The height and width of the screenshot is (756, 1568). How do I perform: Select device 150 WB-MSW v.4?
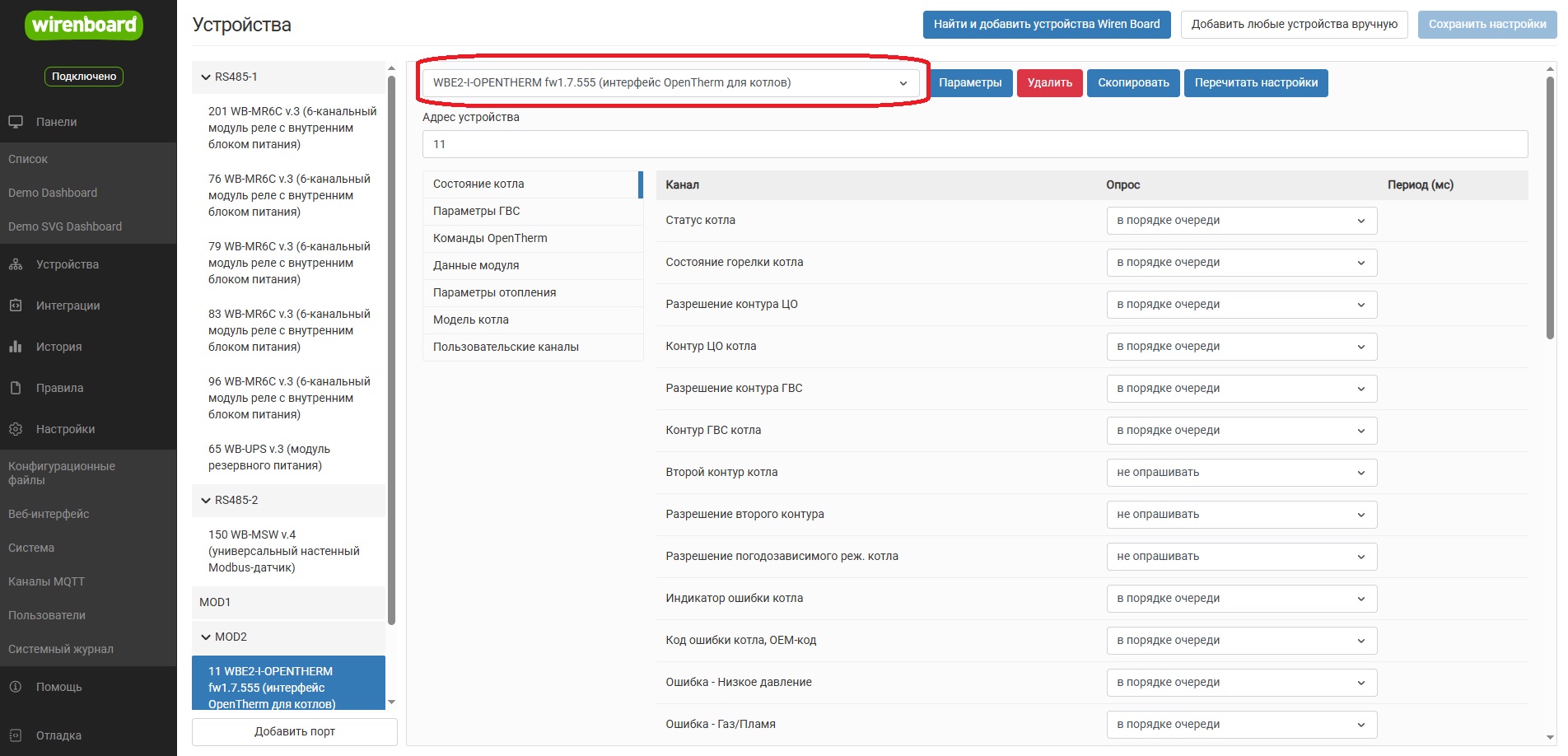tap(288, 551)
